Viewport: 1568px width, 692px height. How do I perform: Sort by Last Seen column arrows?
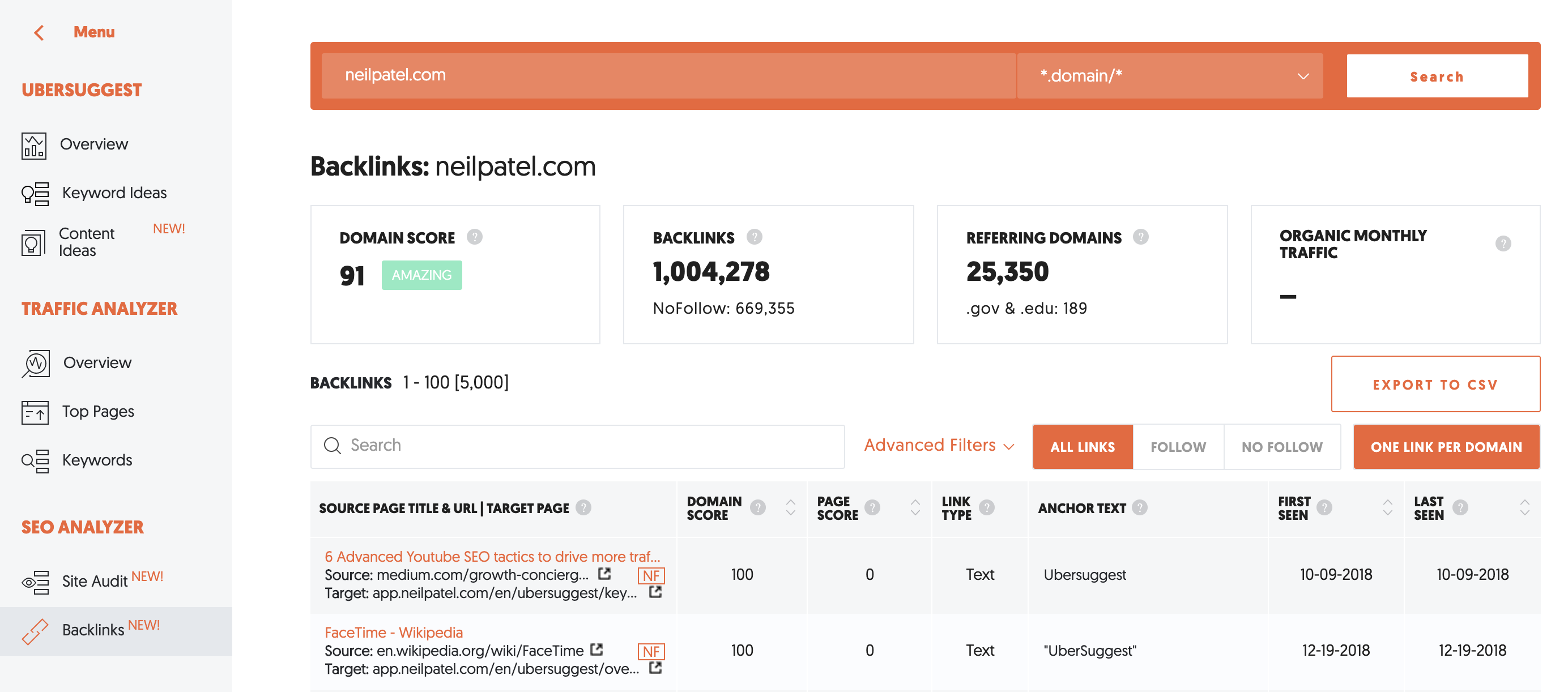click(x=1524, y=507)
